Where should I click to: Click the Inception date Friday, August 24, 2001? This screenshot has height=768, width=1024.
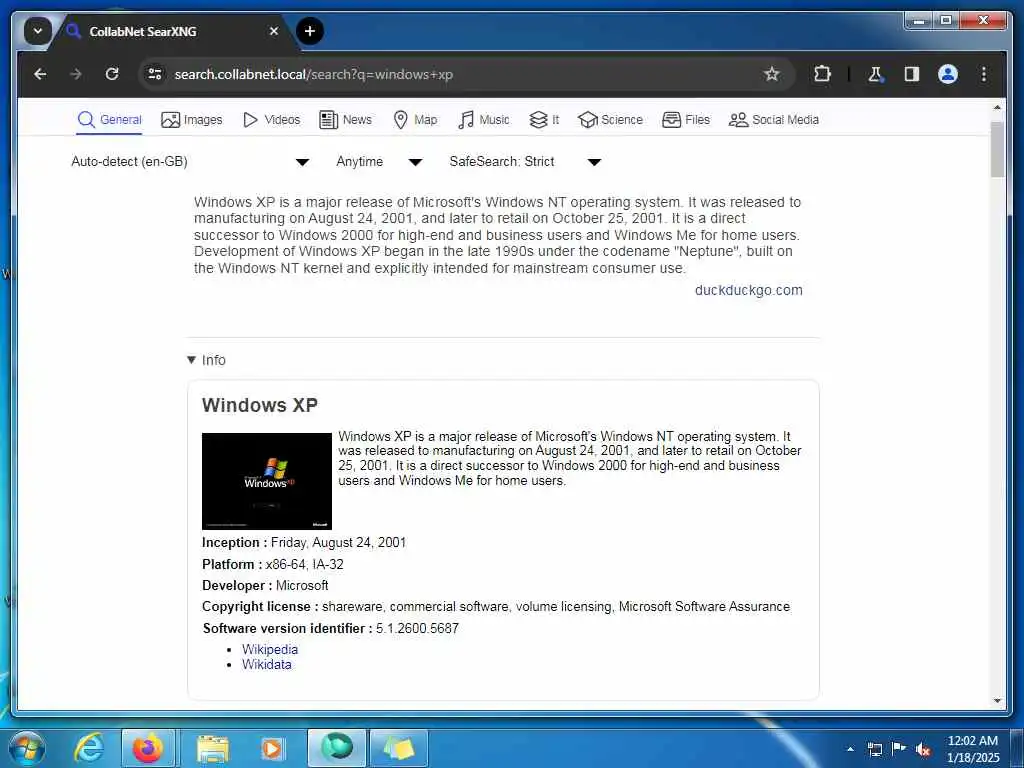click(338, 543)
